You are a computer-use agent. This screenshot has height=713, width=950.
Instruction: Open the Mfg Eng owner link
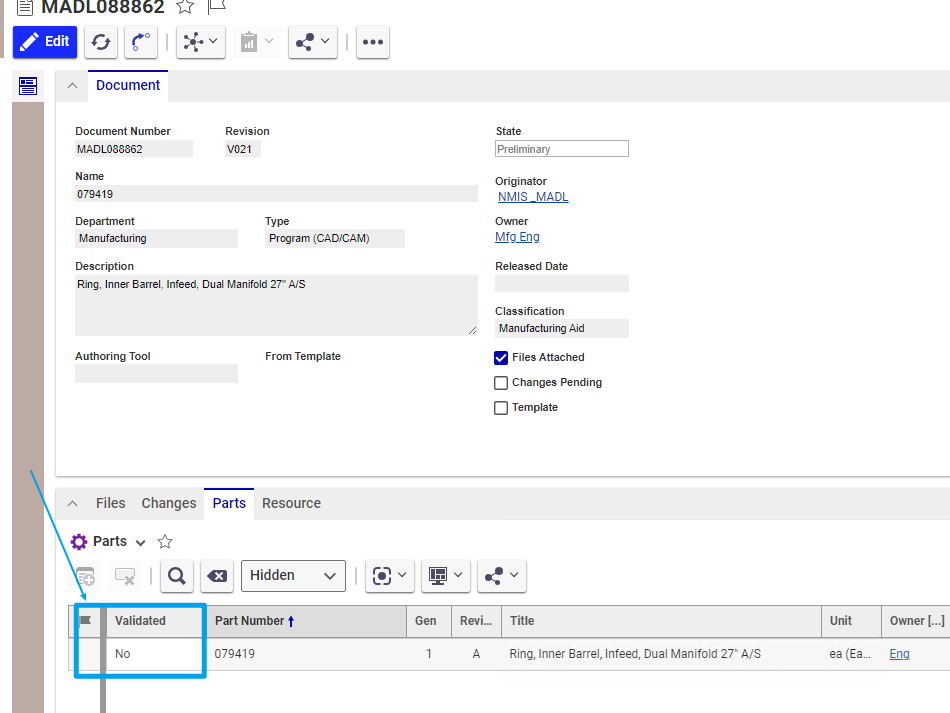517,237
